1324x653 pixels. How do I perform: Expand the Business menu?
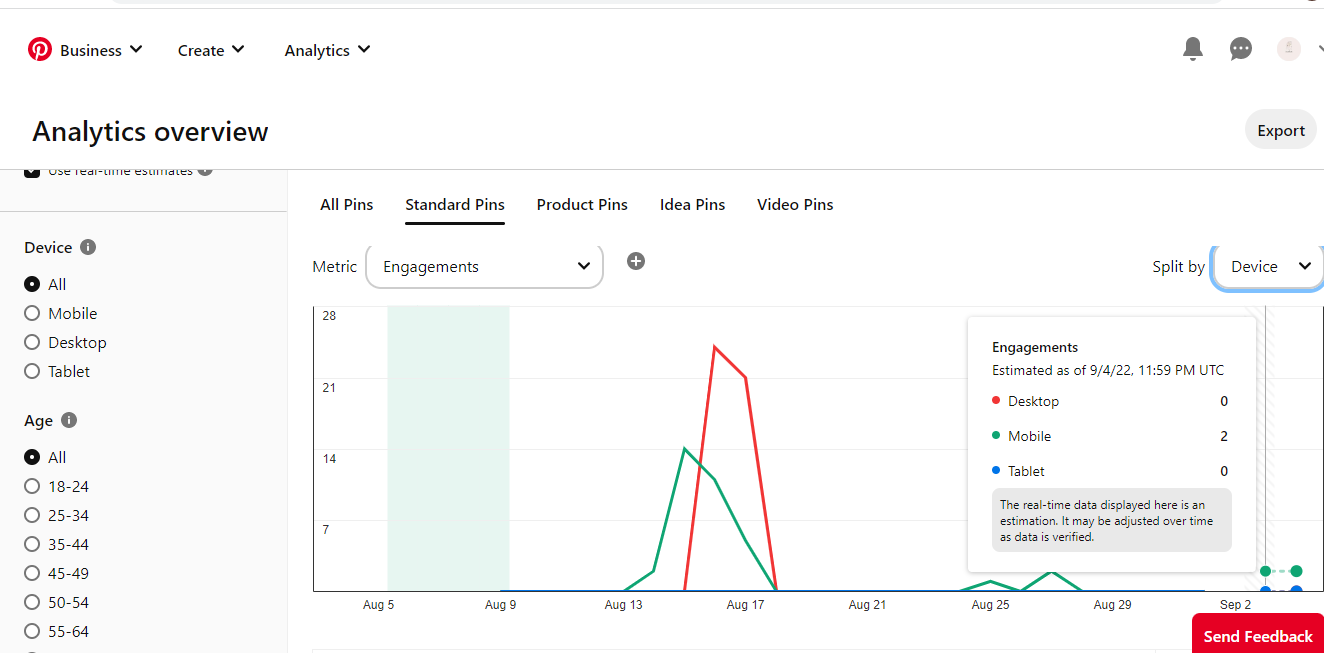click(100, 50)
